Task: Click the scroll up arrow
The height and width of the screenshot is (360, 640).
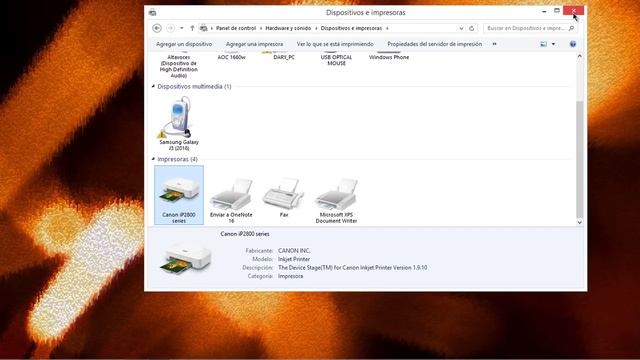Action: (x=579, y=56)
